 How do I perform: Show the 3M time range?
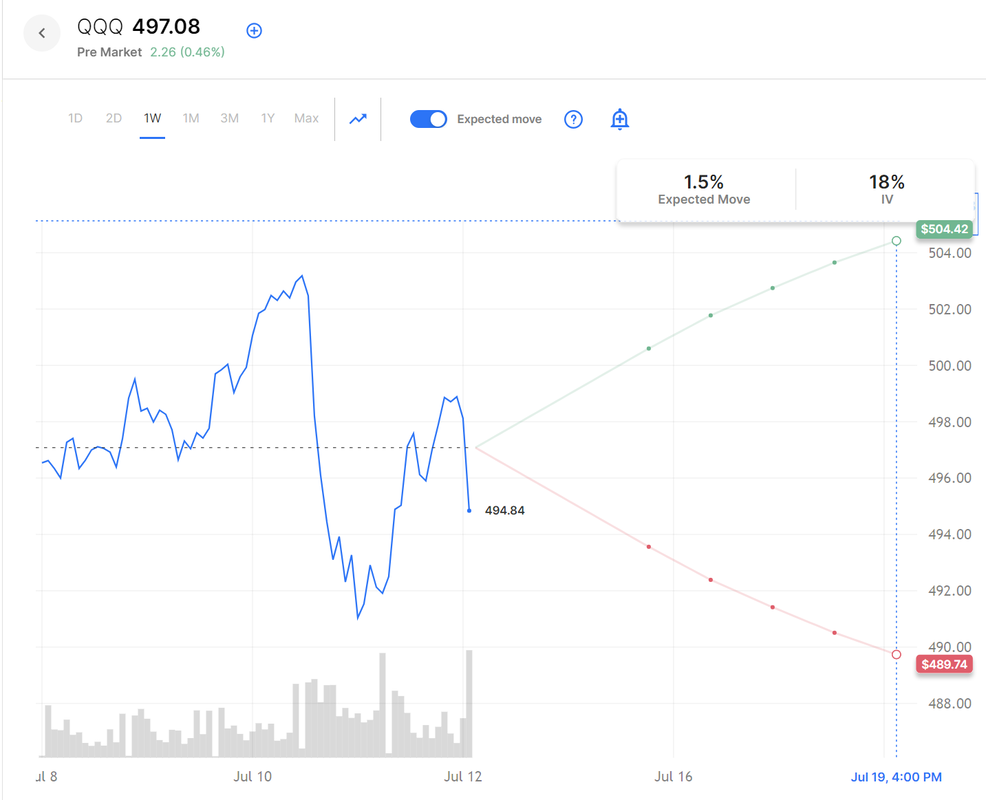click(229, 118)
